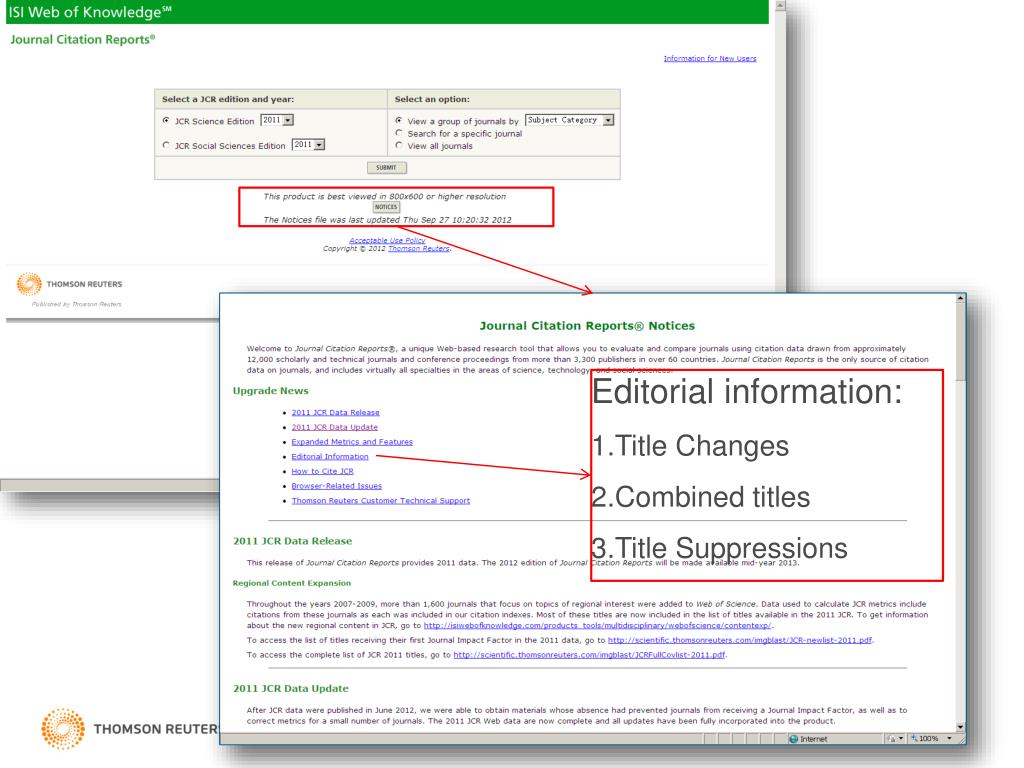Click the protected mode icon in status bar
The image size is (1024, 768).
click(x=893, y=739)
